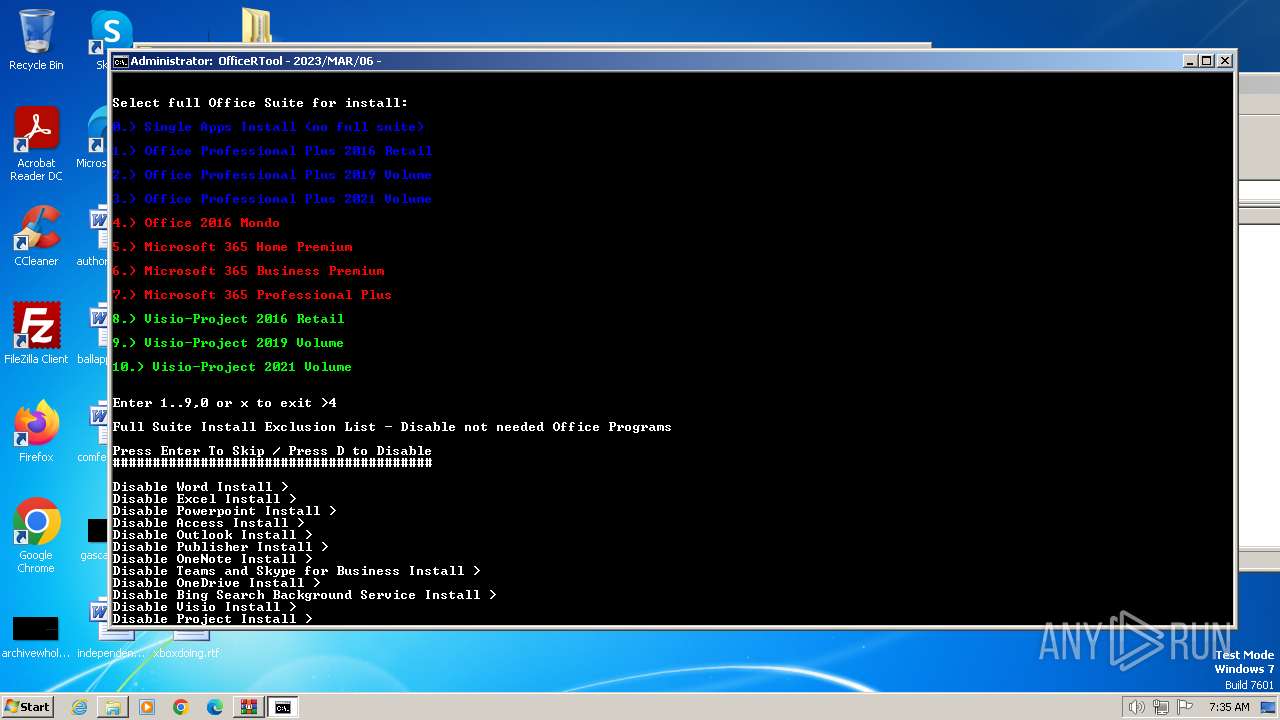
Task: Open Edge from the taskbar
Action: point(215,707)
